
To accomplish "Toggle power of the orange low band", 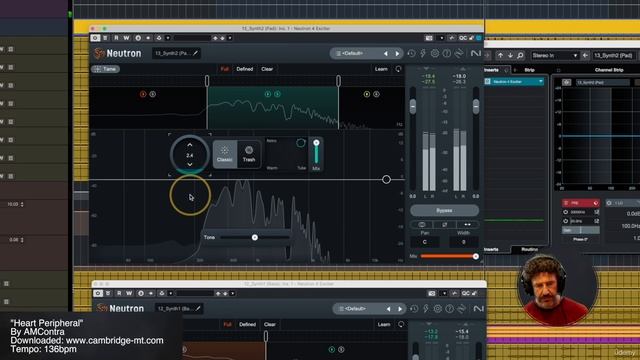I will pos(143,94).
